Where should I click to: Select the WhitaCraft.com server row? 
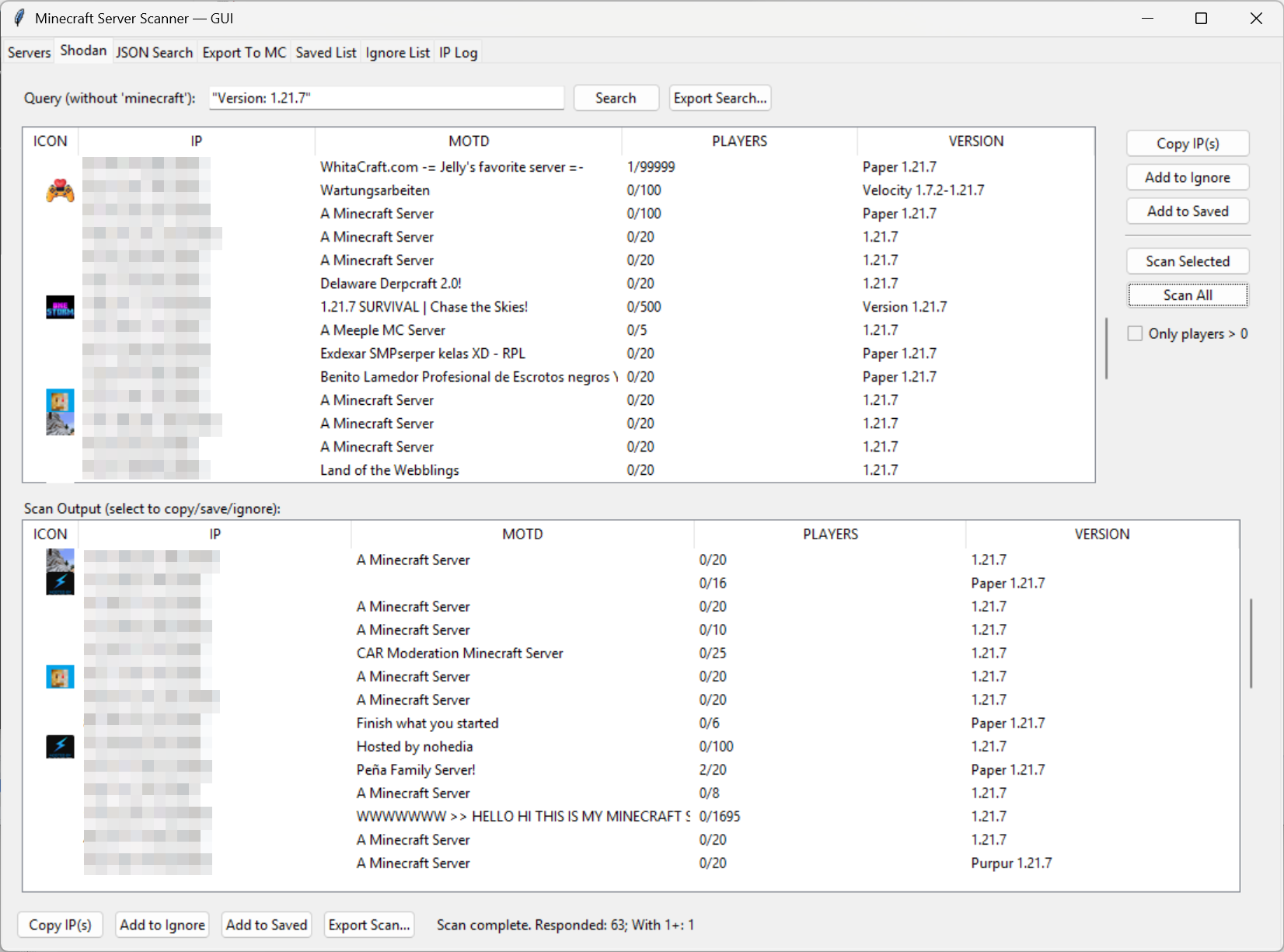[x=559, y=167]
